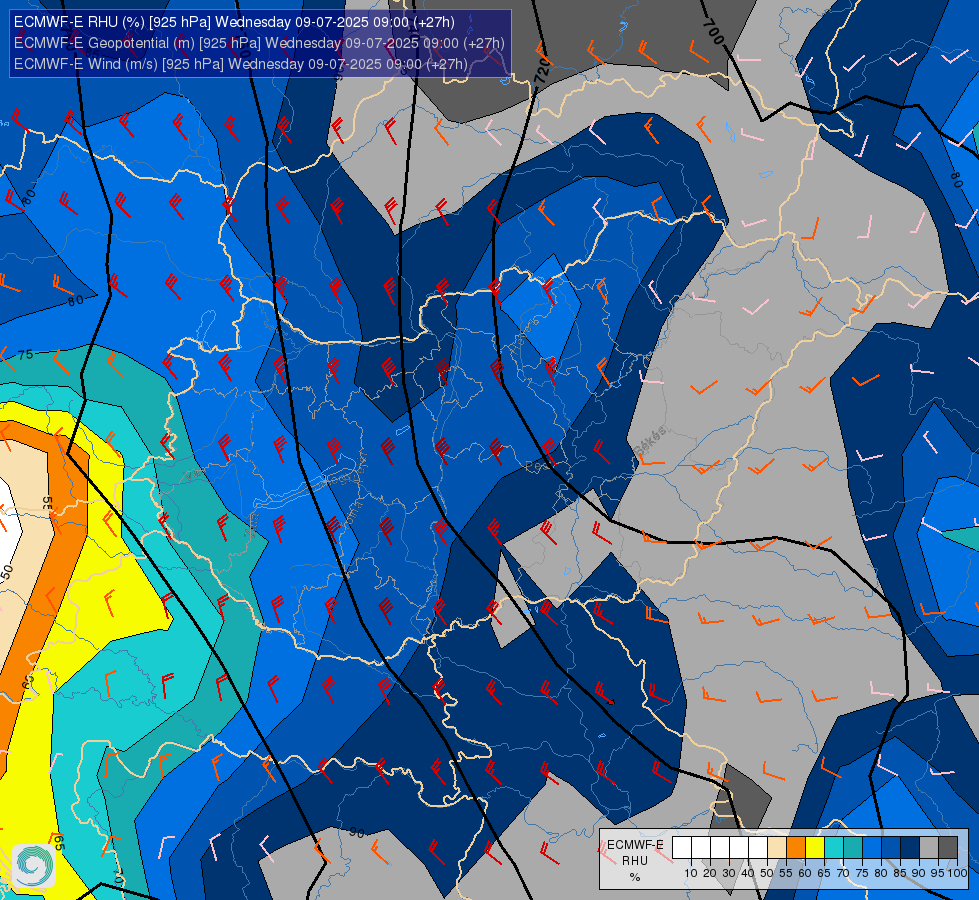The height and width of the screenshot is (900, 979).
Task: Click the legend tick label '85'
Action: pos(900,873)
